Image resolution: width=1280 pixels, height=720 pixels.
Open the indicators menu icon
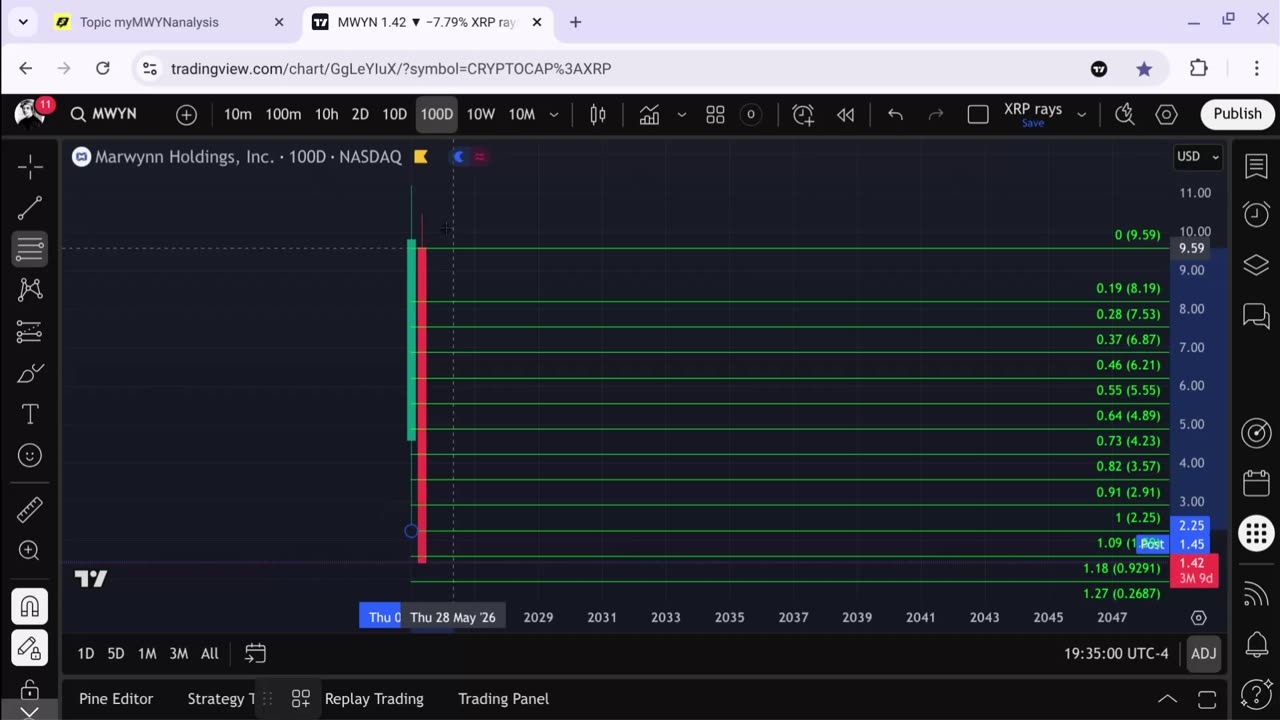[x=650, y=115]
